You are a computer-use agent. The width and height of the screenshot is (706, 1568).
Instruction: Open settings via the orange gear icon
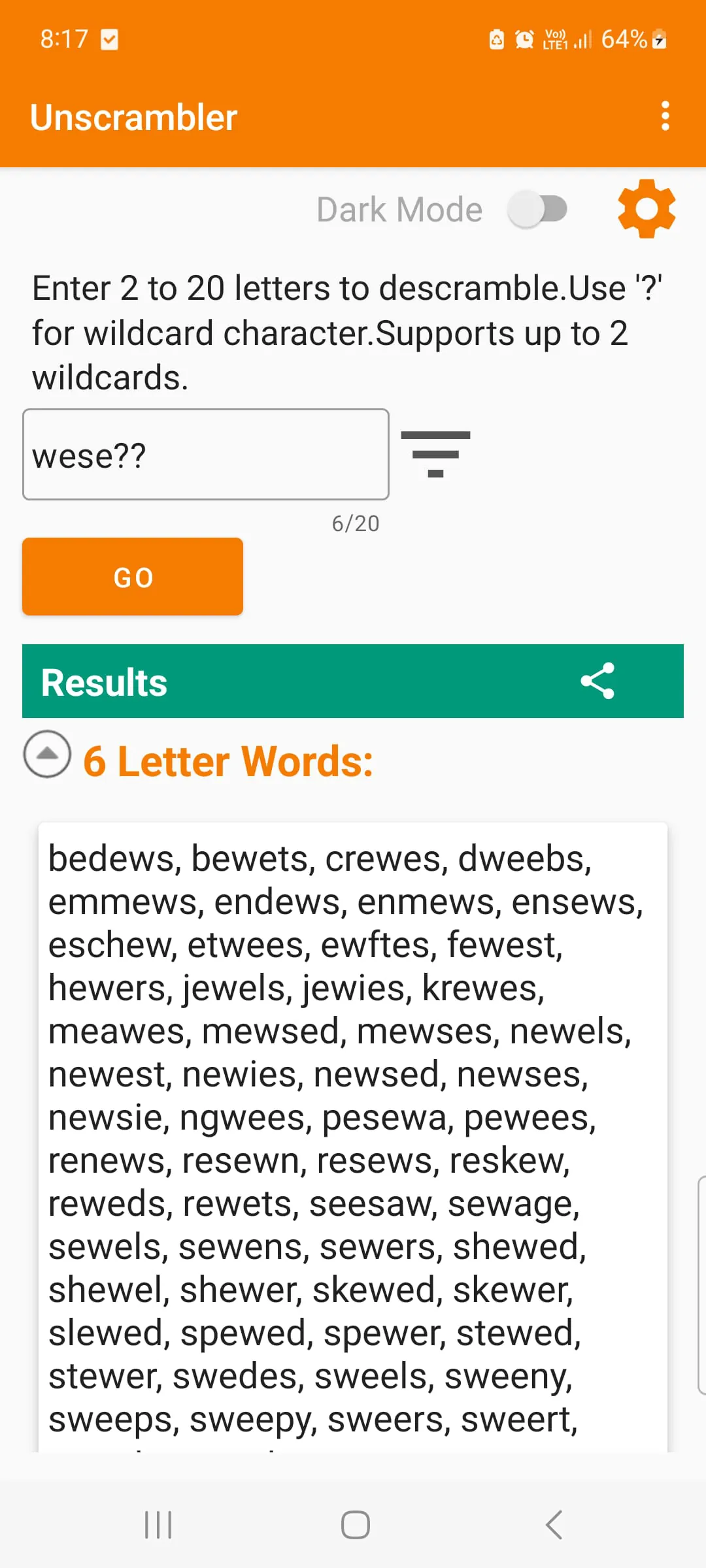tap(646, 209)
